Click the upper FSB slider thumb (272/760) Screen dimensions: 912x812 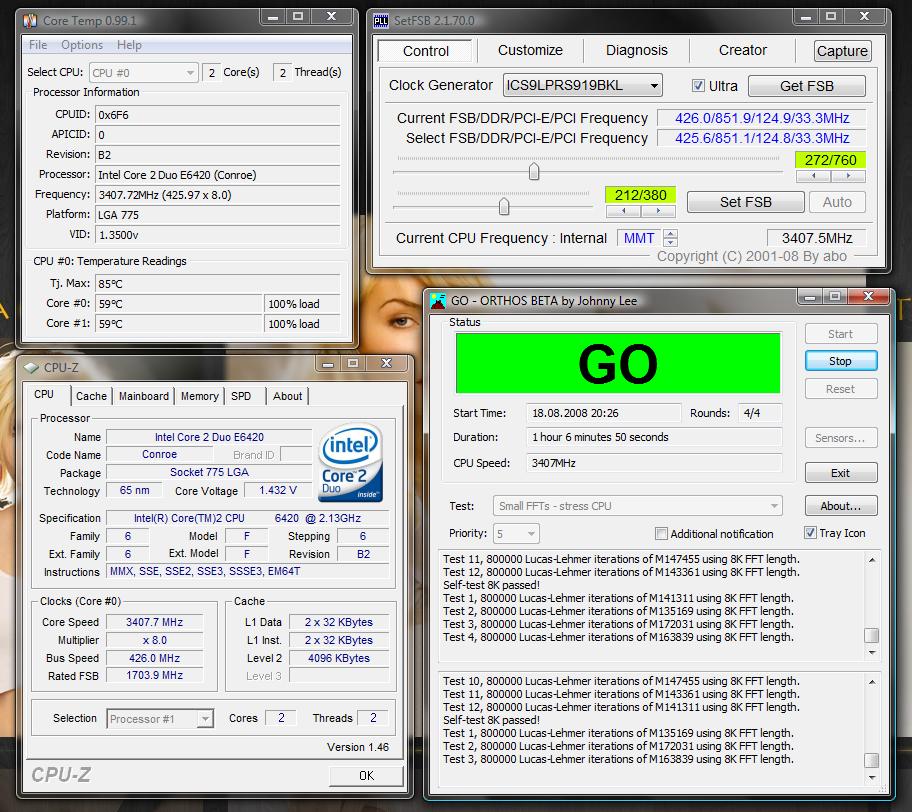534,172
